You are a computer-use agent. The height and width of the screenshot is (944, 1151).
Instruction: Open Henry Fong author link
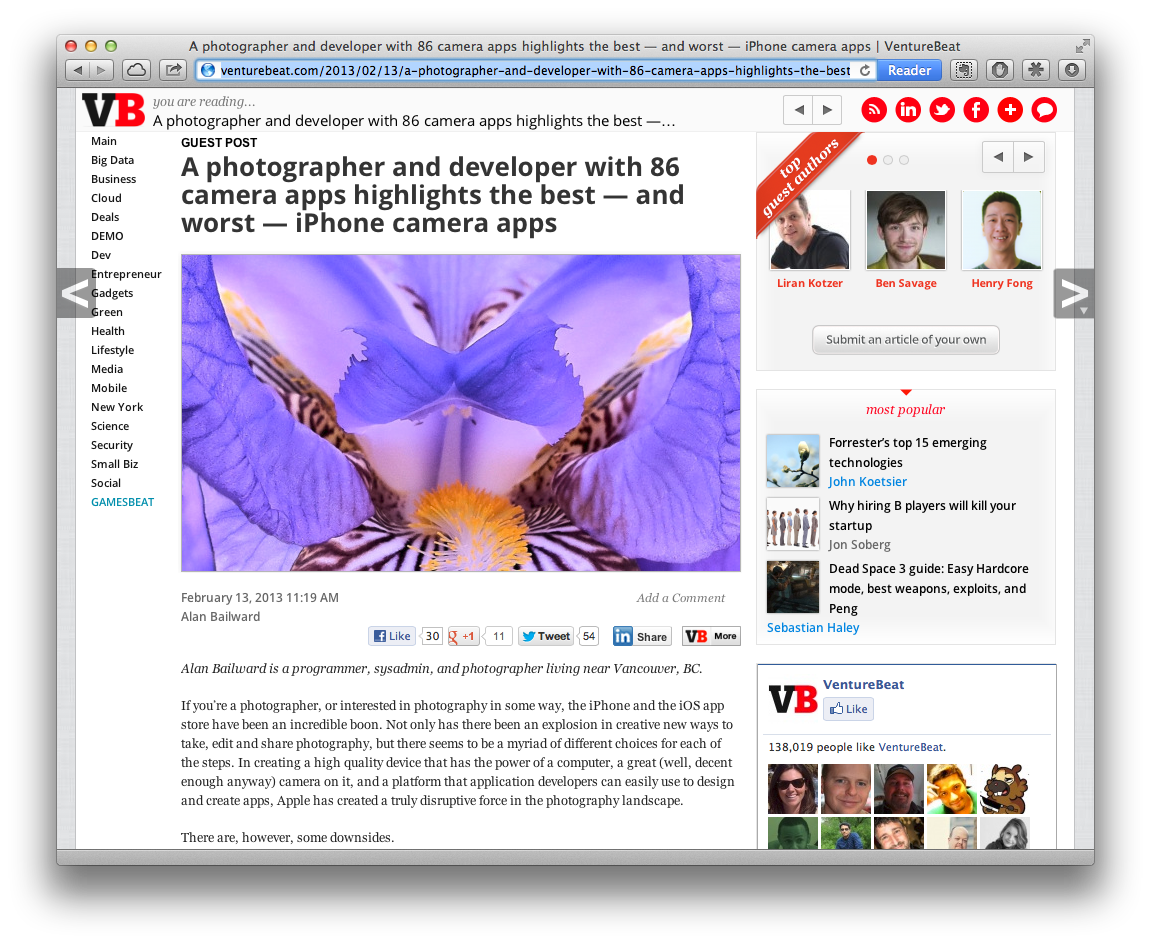[1002, 283]
